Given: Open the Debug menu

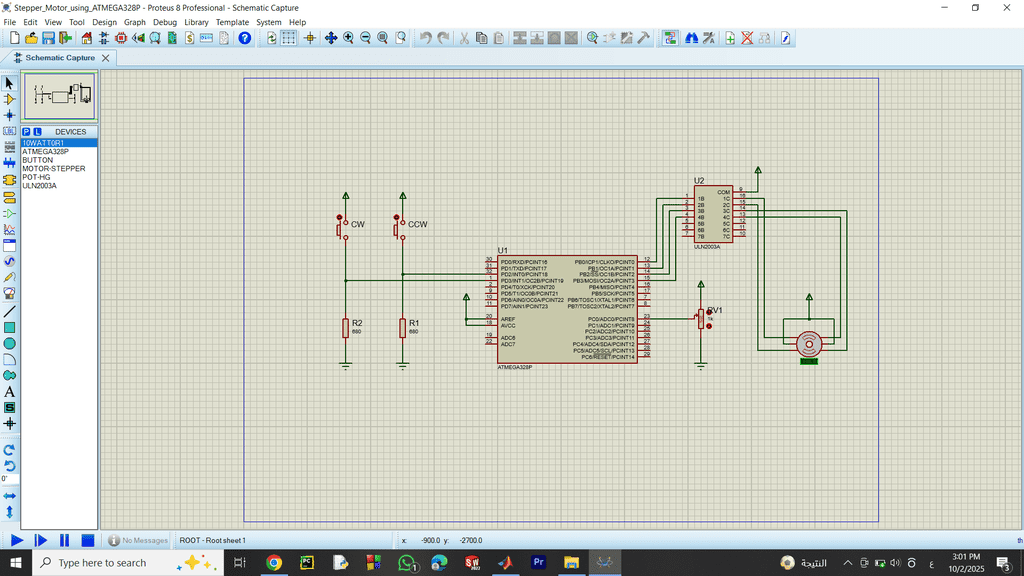Looking at the screenshot, I should tap(164, 22).
